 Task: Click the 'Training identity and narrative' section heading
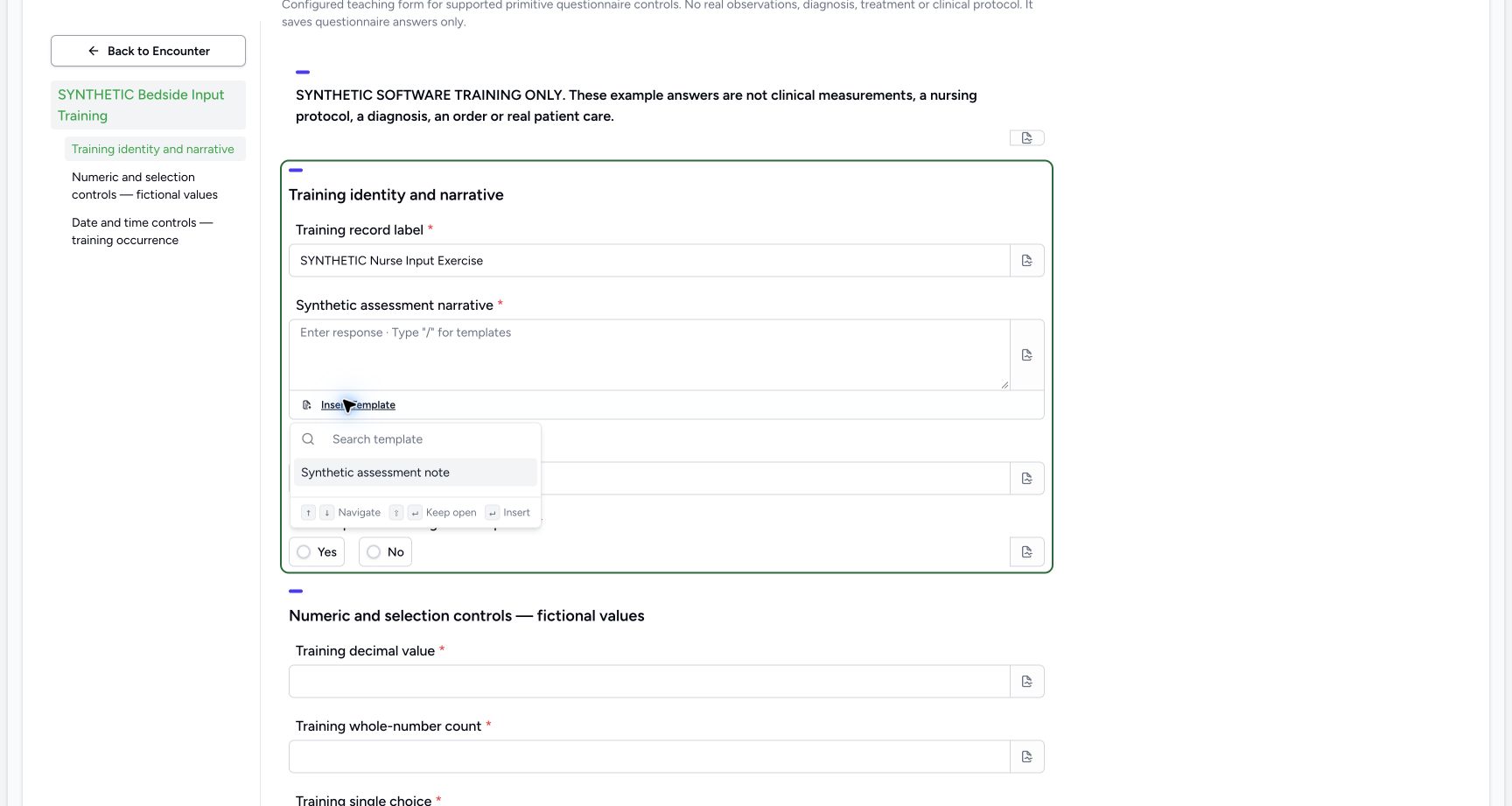tap(396, 195)
